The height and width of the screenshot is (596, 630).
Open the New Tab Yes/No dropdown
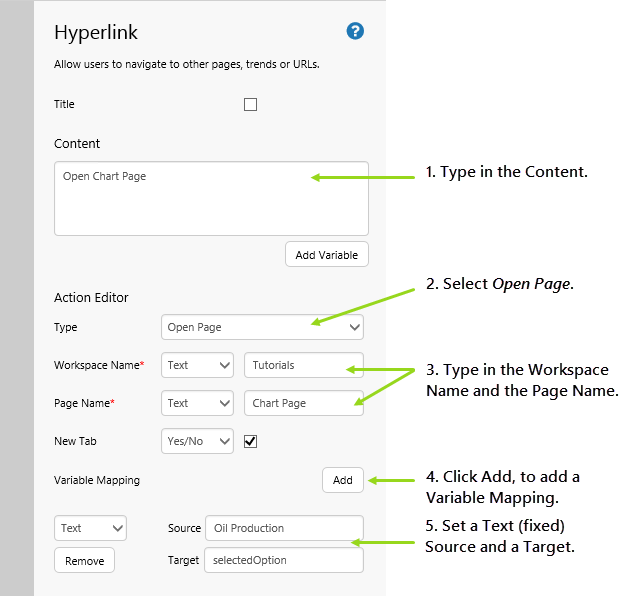pyautogui.click(x=197, y=441)
